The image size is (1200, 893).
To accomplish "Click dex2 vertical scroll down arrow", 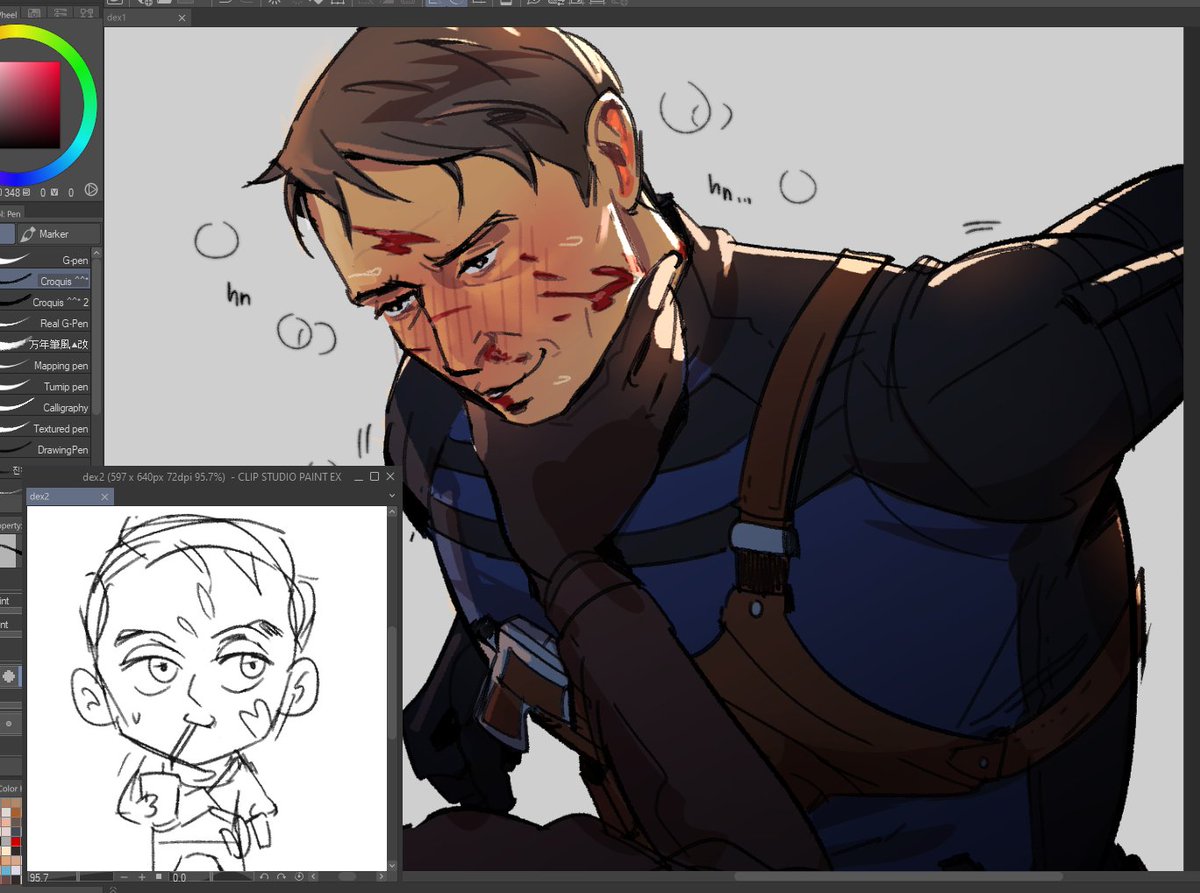I will pos(392,865).
